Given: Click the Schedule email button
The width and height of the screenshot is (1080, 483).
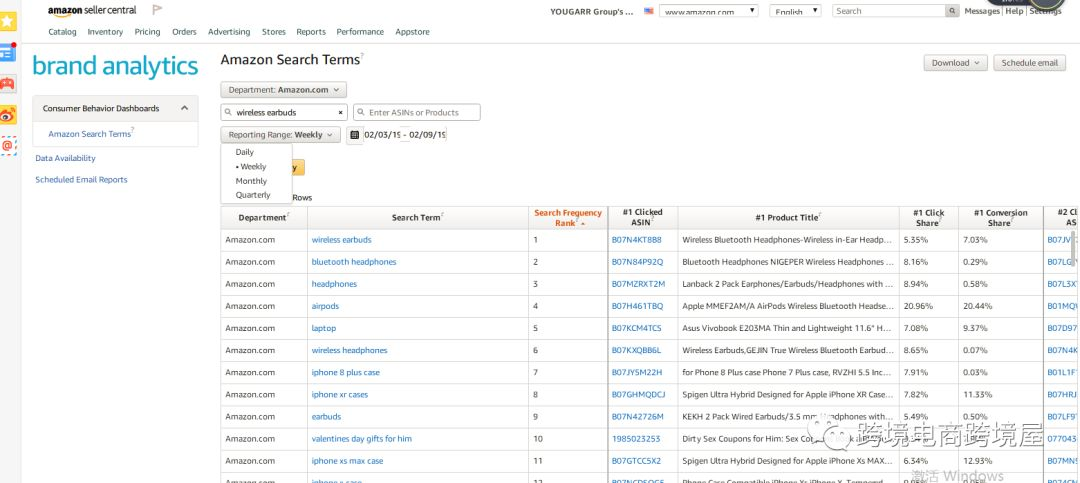Looking at the screenshot, I should (1029, 63).
